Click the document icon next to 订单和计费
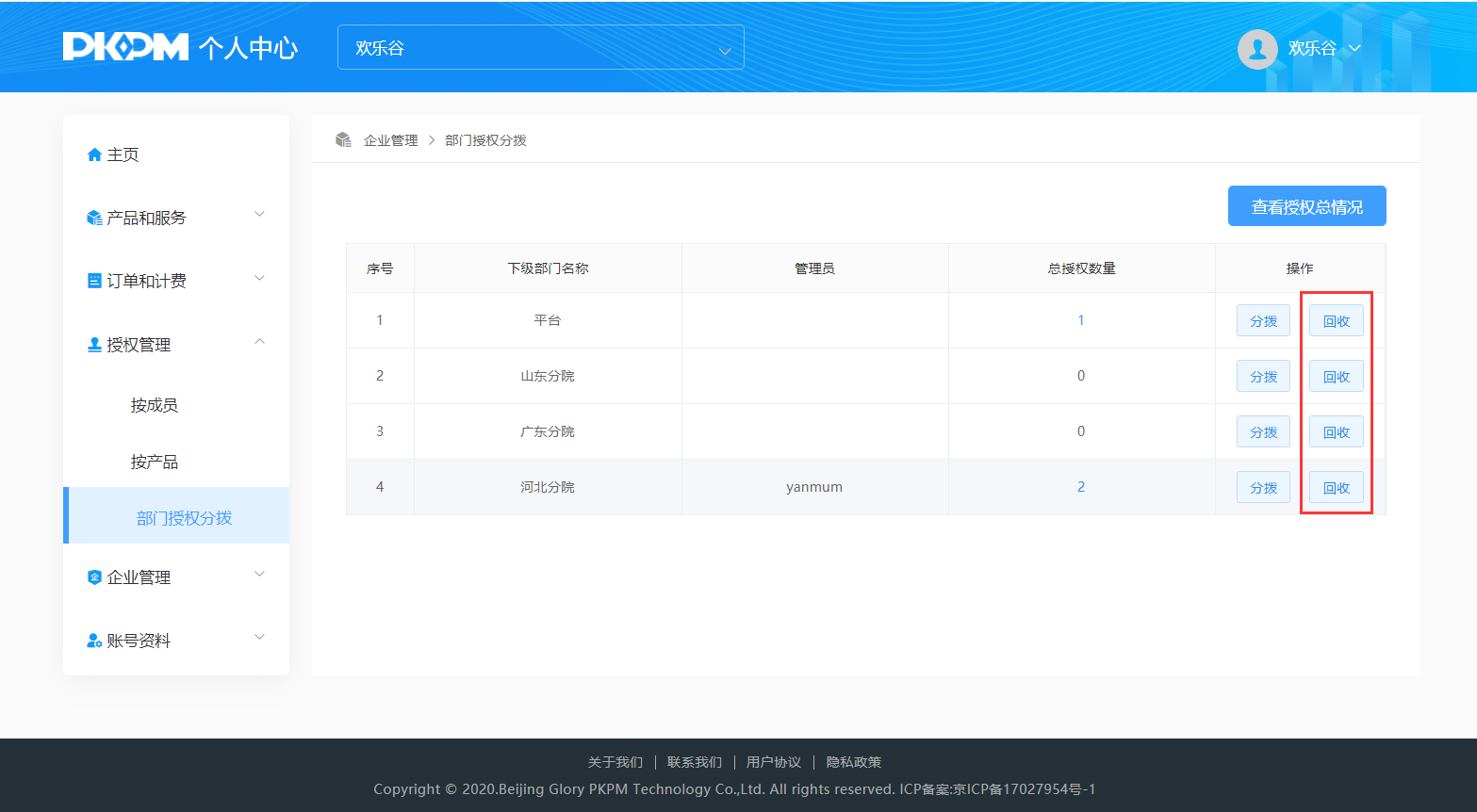Image resolution: width=1477 pixels, height=812 pixels. [94, 281]
